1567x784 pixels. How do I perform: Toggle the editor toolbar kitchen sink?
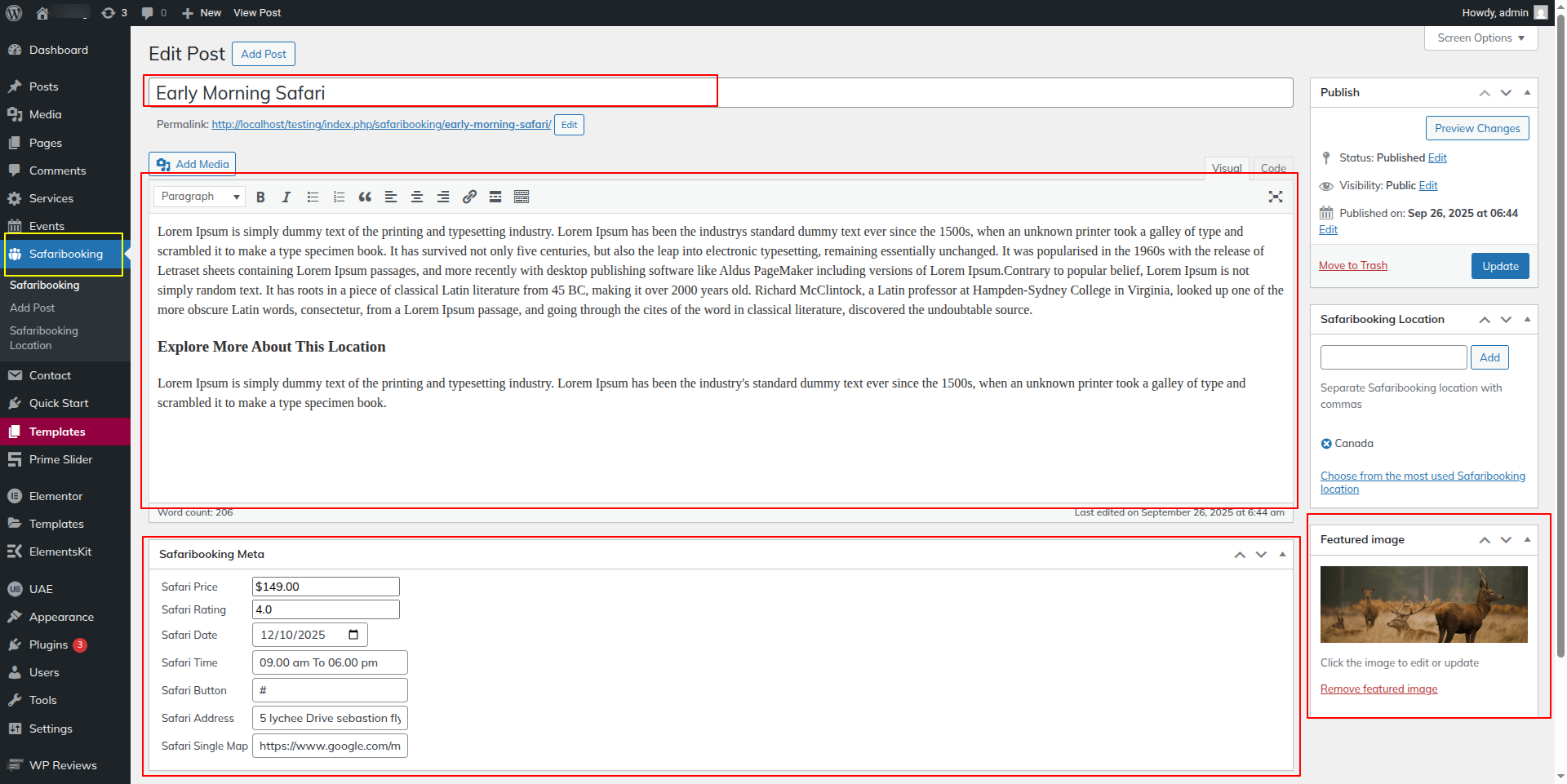(x=522, y=197)
